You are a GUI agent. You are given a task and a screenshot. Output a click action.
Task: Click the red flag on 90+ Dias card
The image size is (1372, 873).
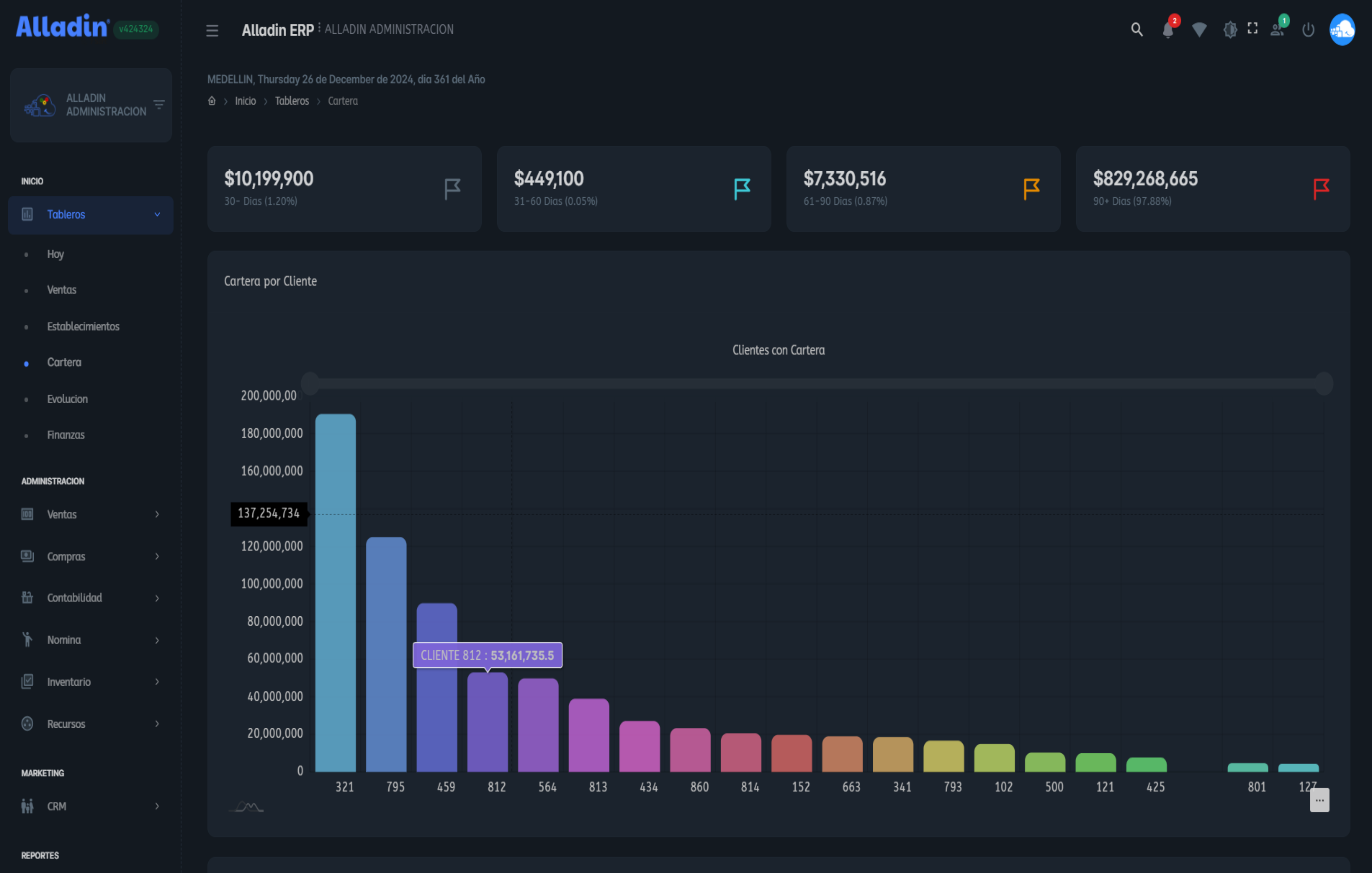pos(1321,189)
